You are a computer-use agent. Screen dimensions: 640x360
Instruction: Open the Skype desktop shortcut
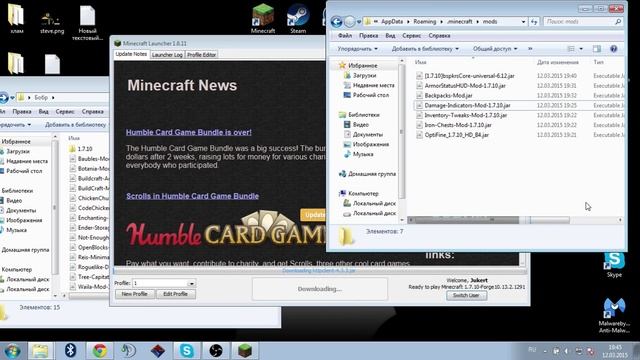click(x=614, y=264)
